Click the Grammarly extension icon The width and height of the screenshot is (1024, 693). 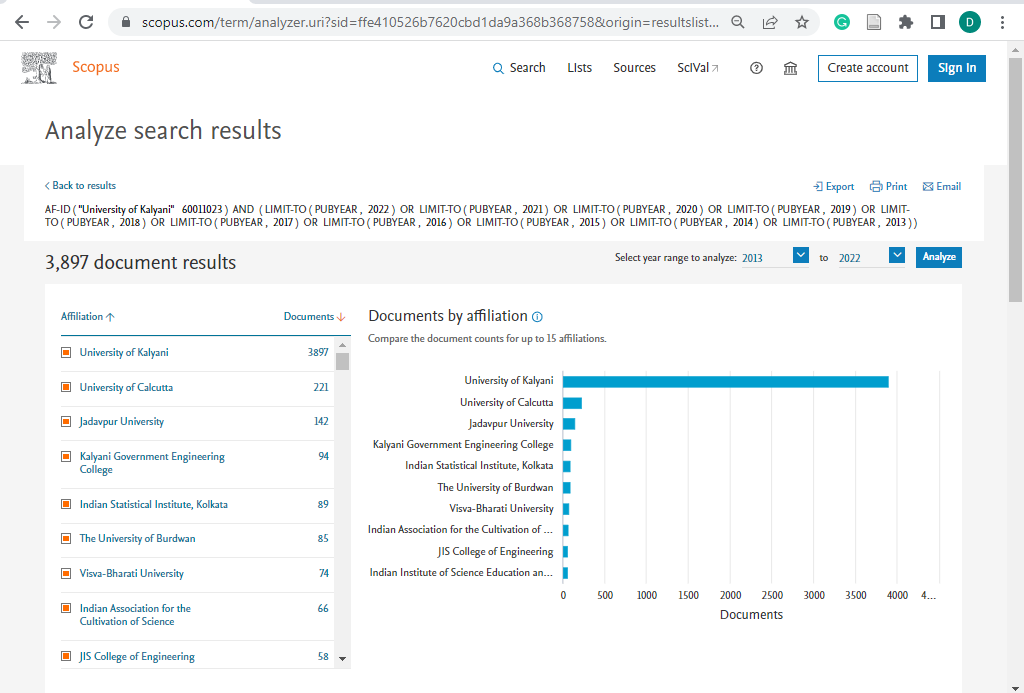point(842,22)
